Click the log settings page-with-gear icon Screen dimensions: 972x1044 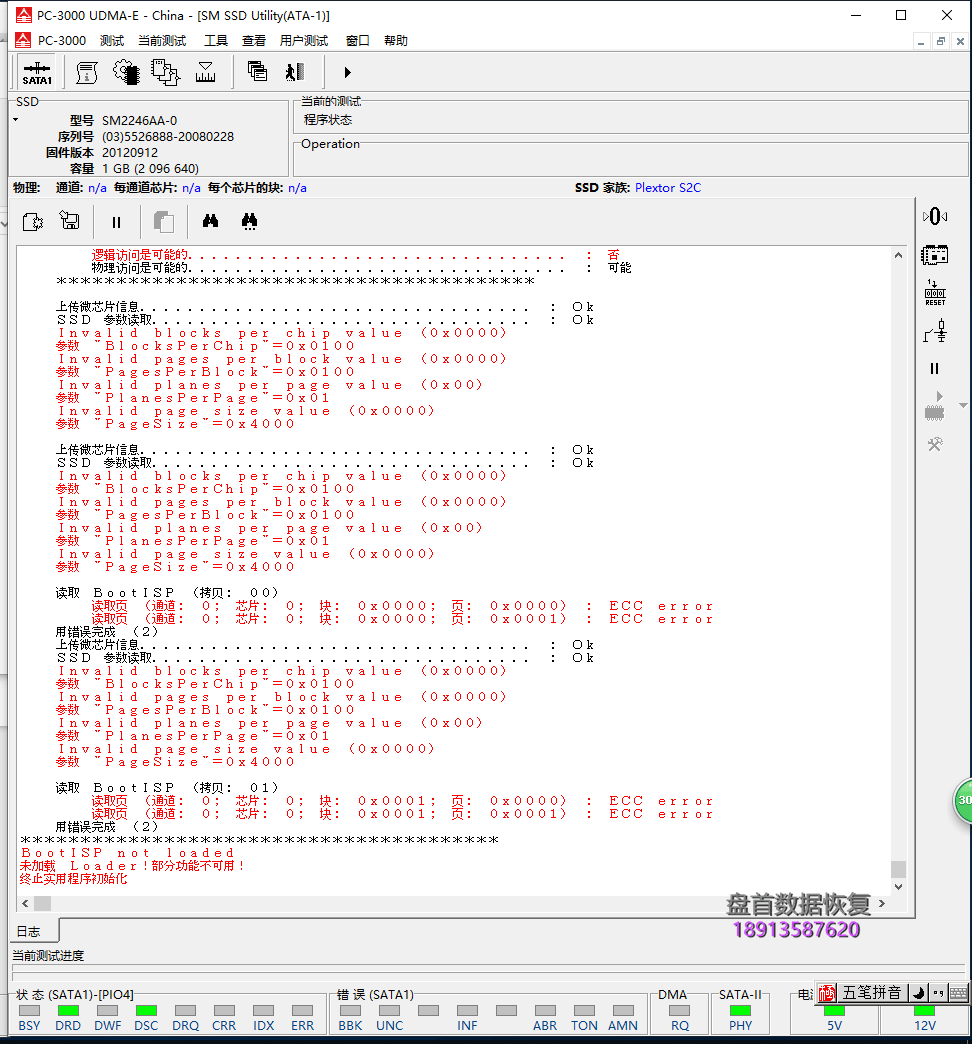33,222
